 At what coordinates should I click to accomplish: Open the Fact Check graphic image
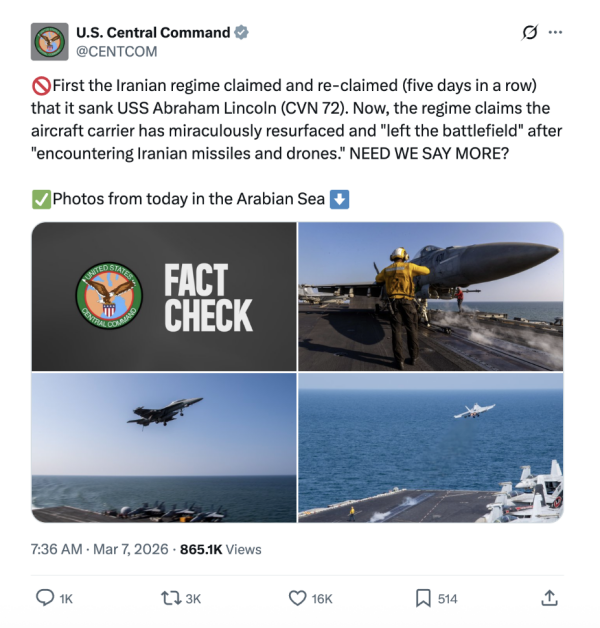point(164,297)
